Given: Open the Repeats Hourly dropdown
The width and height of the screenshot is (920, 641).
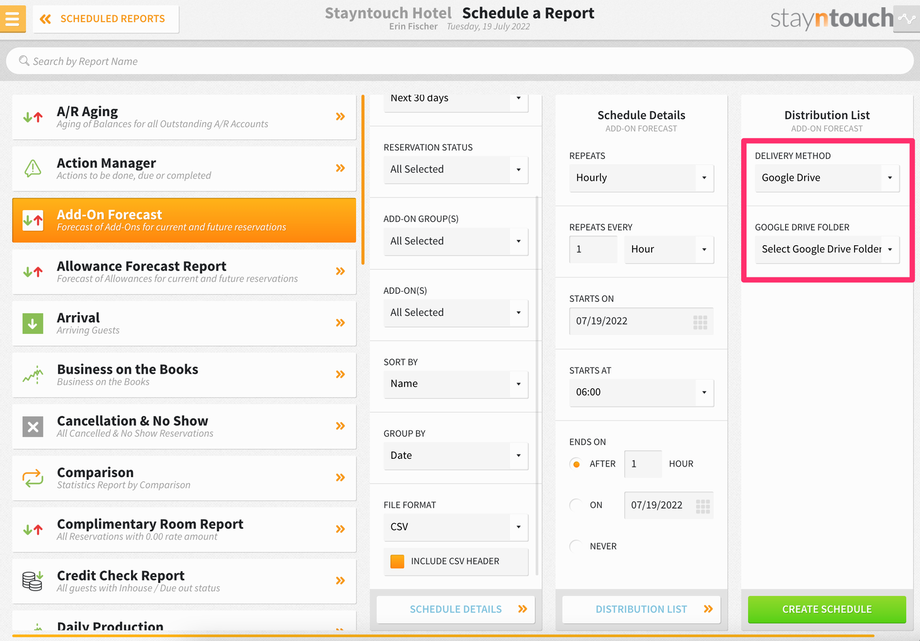Looking at the screenshot, I should click(641, 178).
